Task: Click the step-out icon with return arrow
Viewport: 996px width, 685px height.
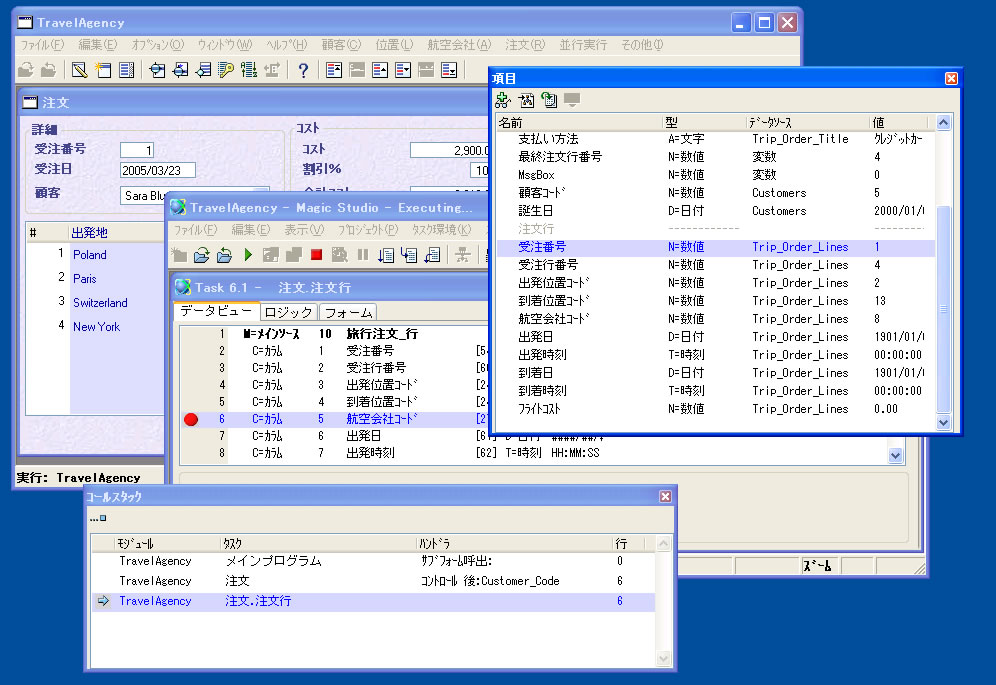Action: [432, 255]
